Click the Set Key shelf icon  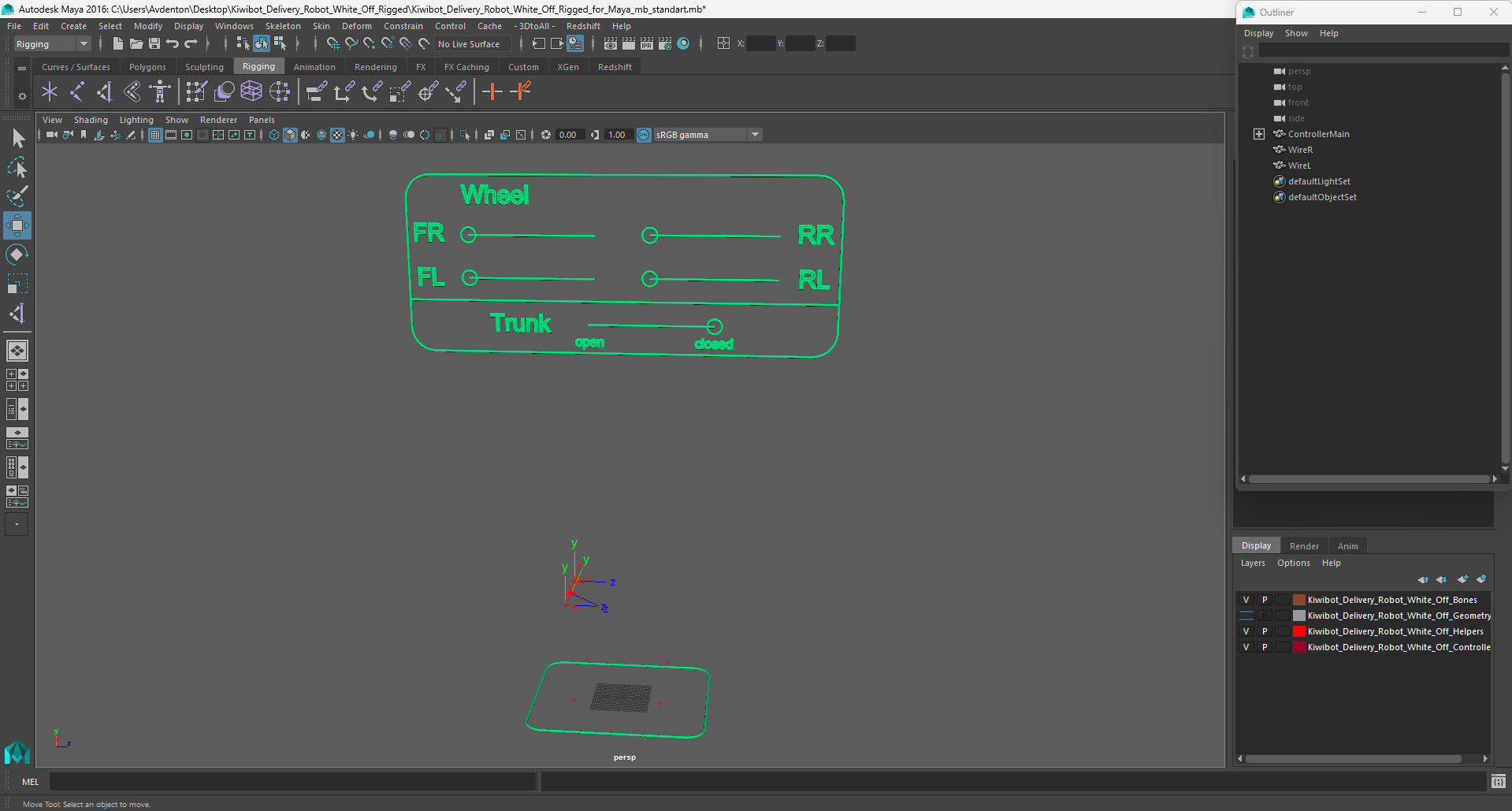point(492,91)
